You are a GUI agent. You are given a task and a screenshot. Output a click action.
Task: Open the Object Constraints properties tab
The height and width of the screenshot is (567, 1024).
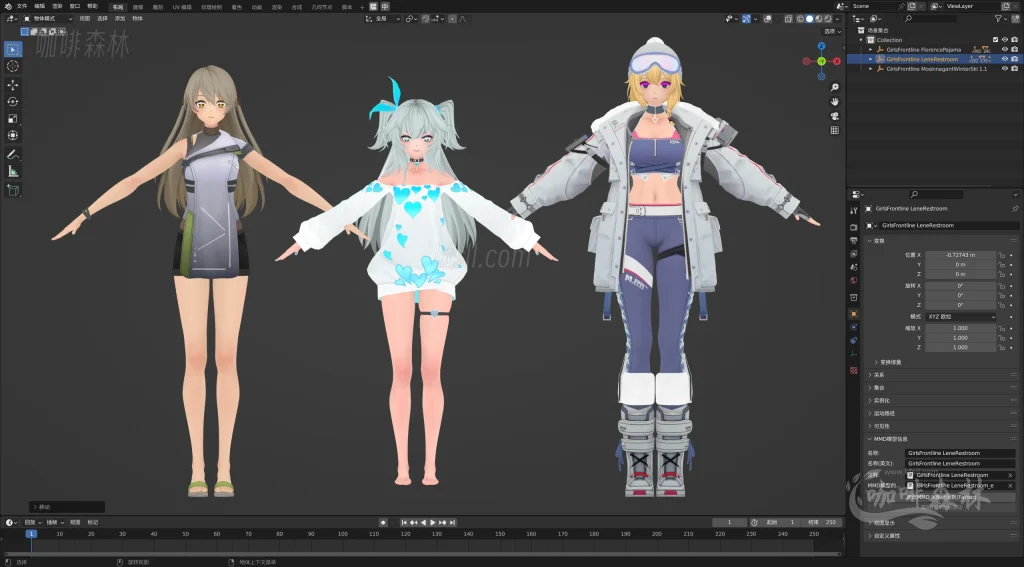854,340
